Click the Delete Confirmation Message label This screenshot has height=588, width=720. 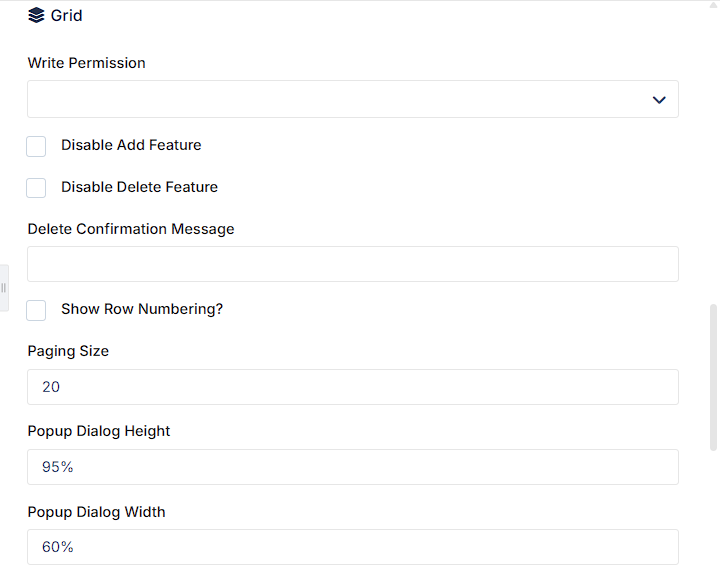pos(131,229)
